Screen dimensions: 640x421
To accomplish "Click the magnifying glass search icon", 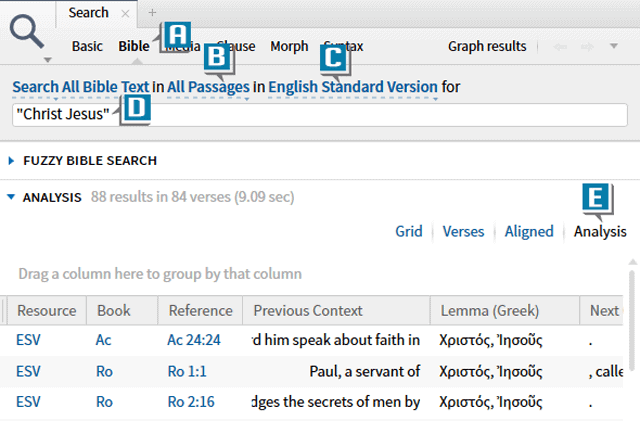I will point(28,31).
